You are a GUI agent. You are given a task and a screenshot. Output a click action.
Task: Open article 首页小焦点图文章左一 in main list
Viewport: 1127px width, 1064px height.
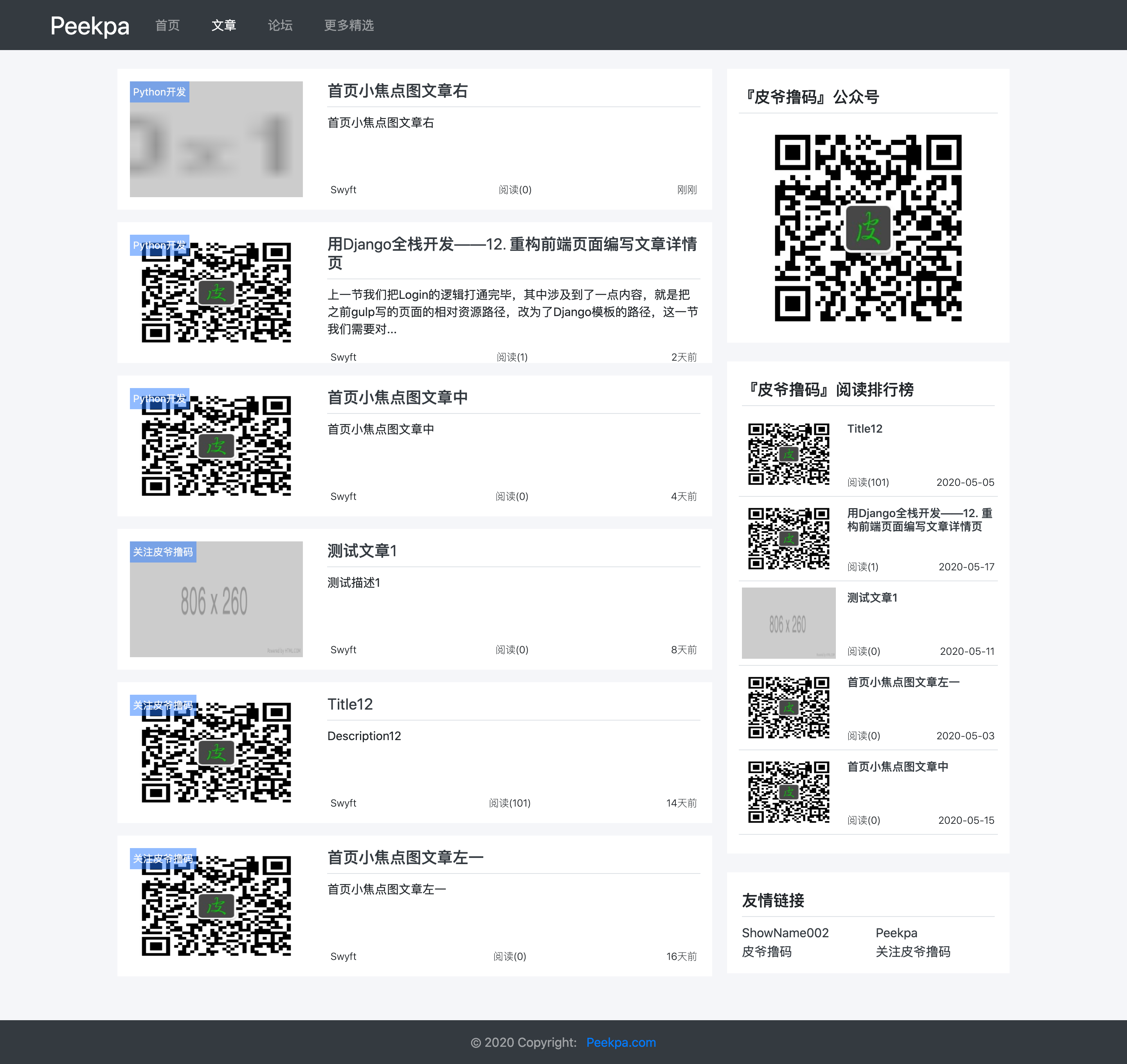(x=406, y=857)
